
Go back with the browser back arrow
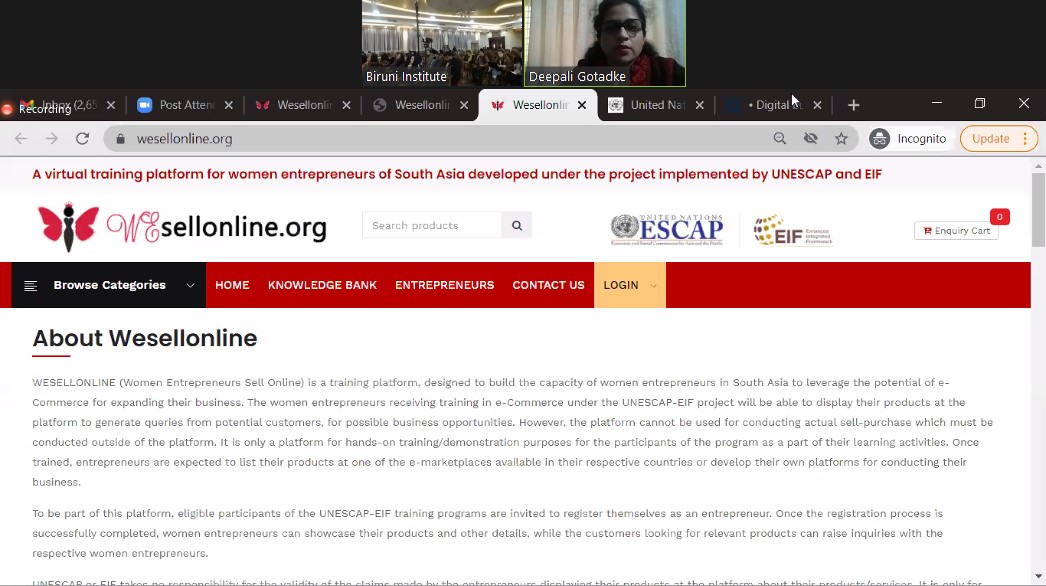21,139
